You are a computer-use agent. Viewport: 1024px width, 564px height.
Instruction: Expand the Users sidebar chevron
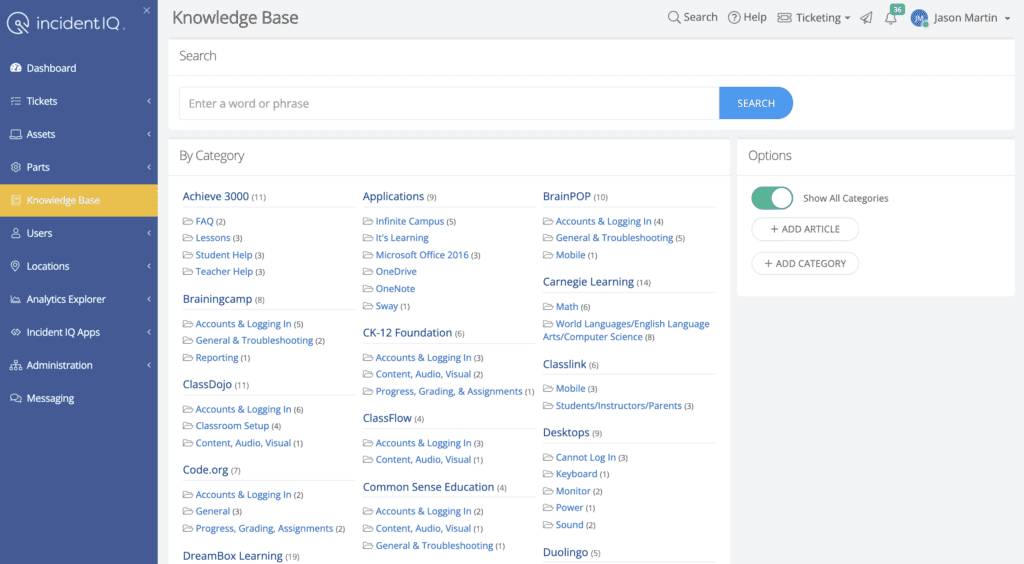[x=149, y=233]
